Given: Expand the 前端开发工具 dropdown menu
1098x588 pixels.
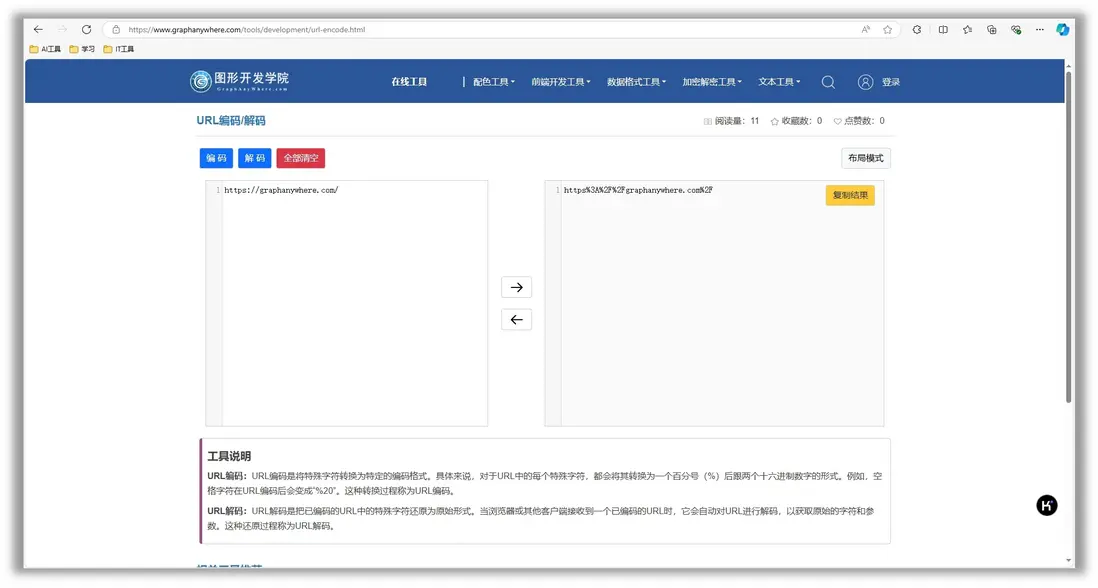Looking at the screenshot, I should point(561,82).
